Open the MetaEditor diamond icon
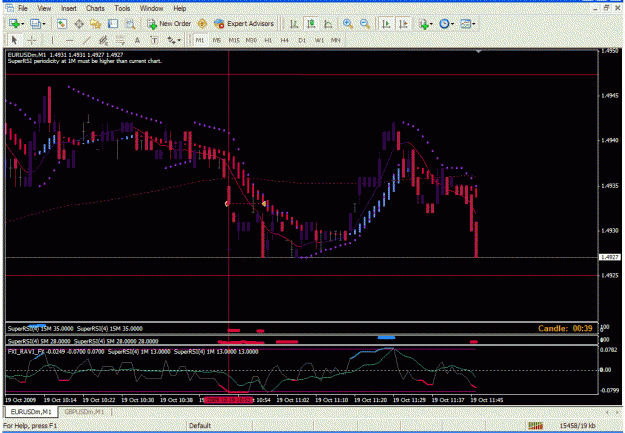This screenshot has height=433, width=625. pyautogui.click(x=202, y=24)
